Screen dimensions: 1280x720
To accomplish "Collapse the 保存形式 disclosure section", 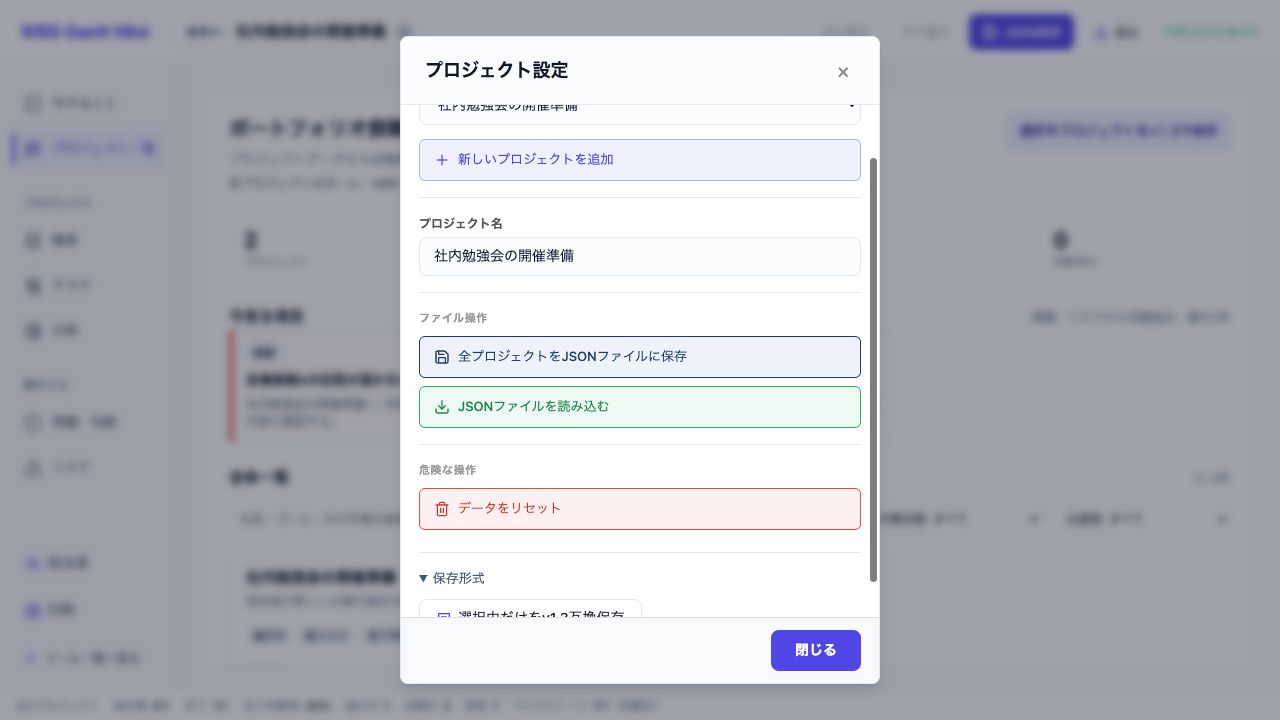I will [x=452, y=578].
